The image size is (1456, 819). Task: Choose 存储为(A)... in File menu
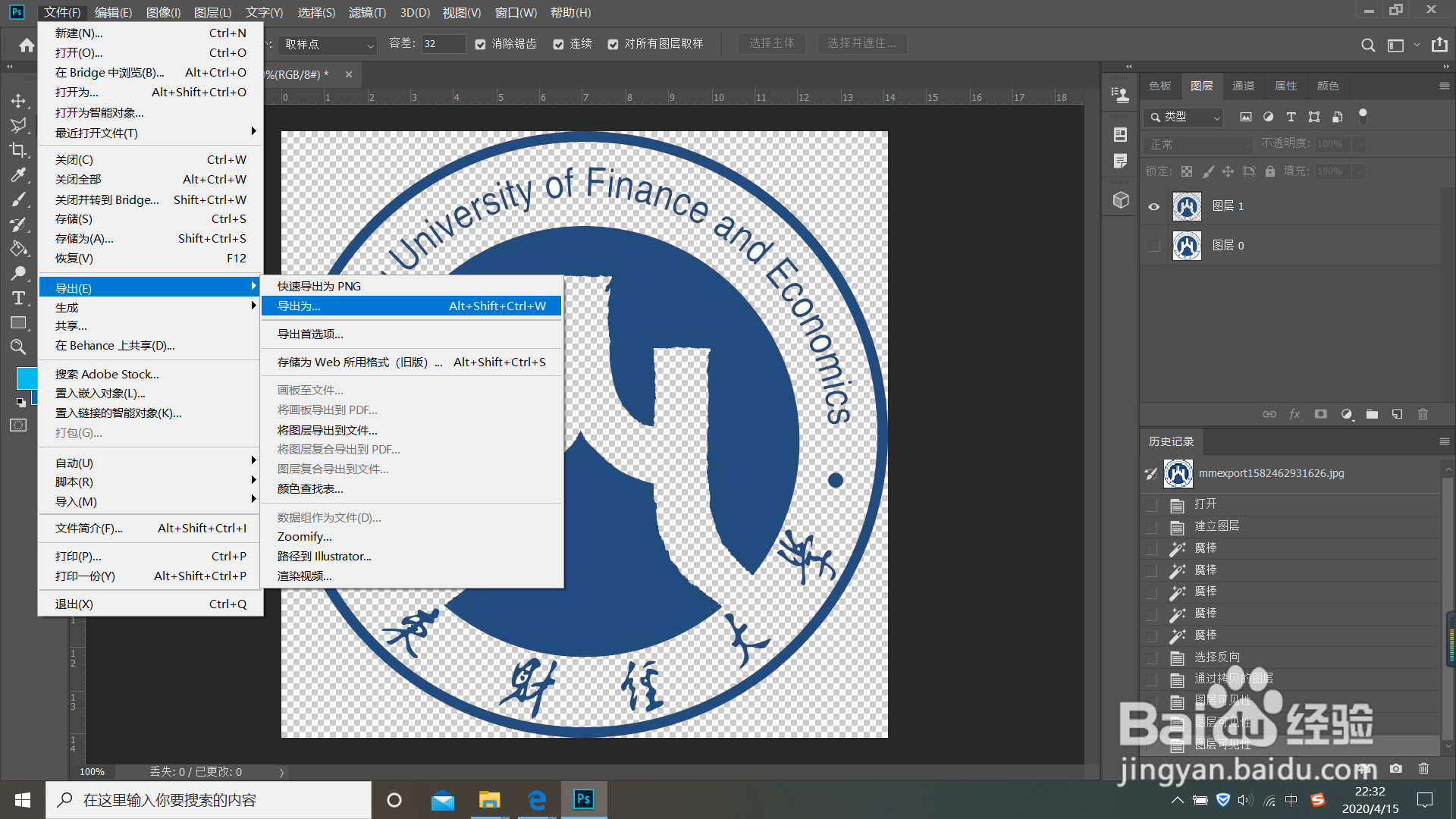(151, 238)
